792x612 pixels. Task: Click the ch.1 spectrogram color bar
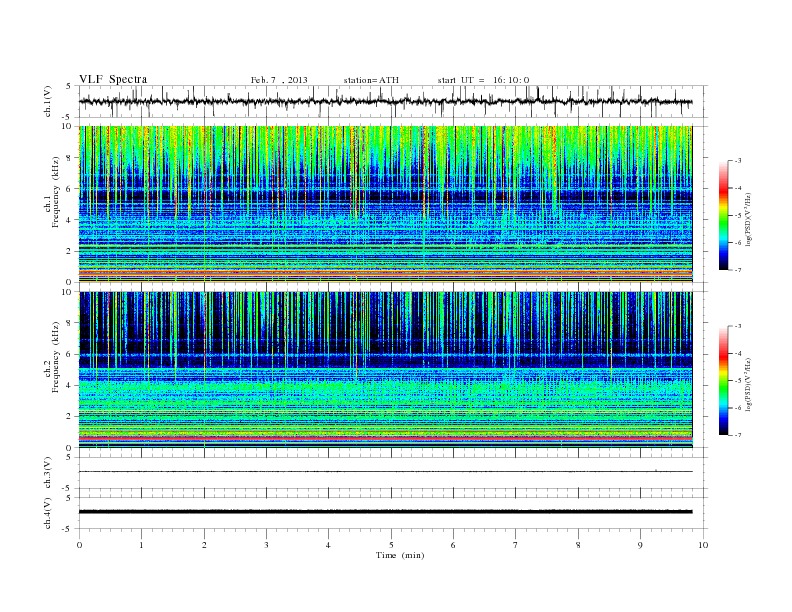coord(724,215)
